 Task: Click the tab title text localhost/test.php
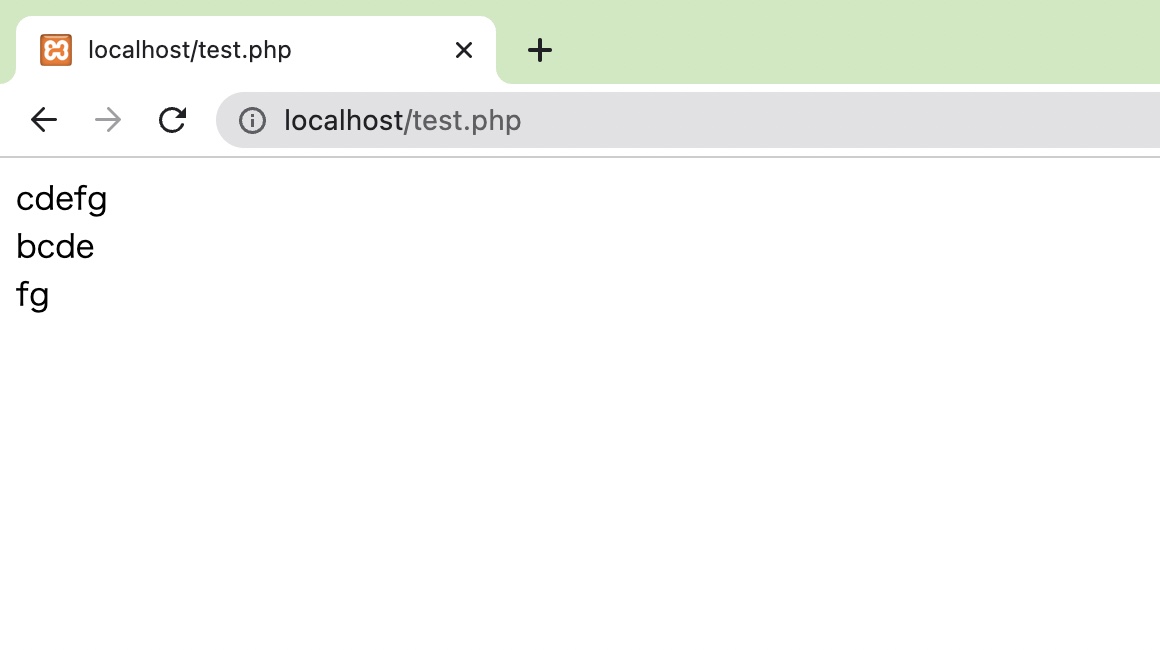point(189,49)
